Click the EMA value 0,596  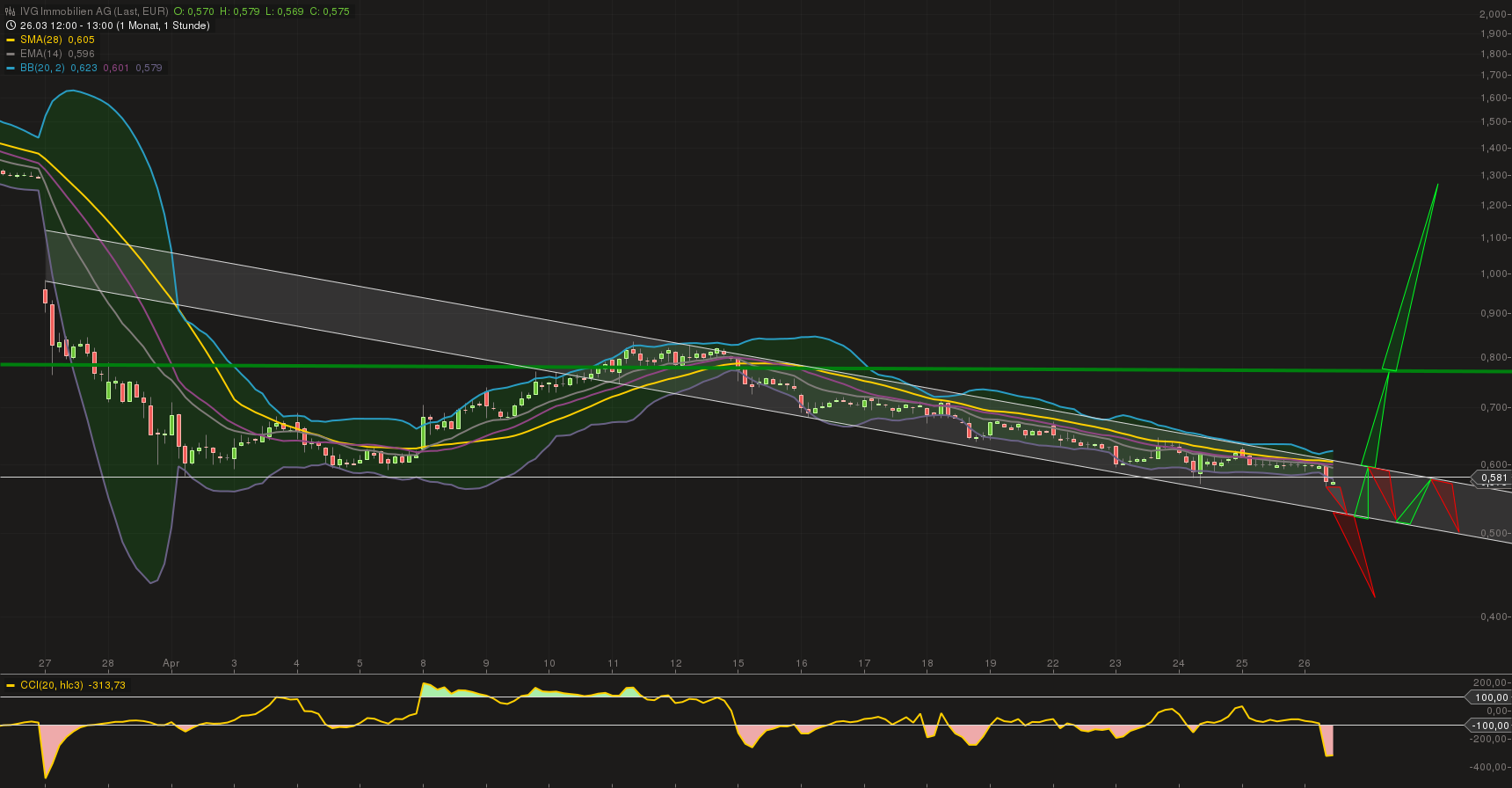click(81, 54)
